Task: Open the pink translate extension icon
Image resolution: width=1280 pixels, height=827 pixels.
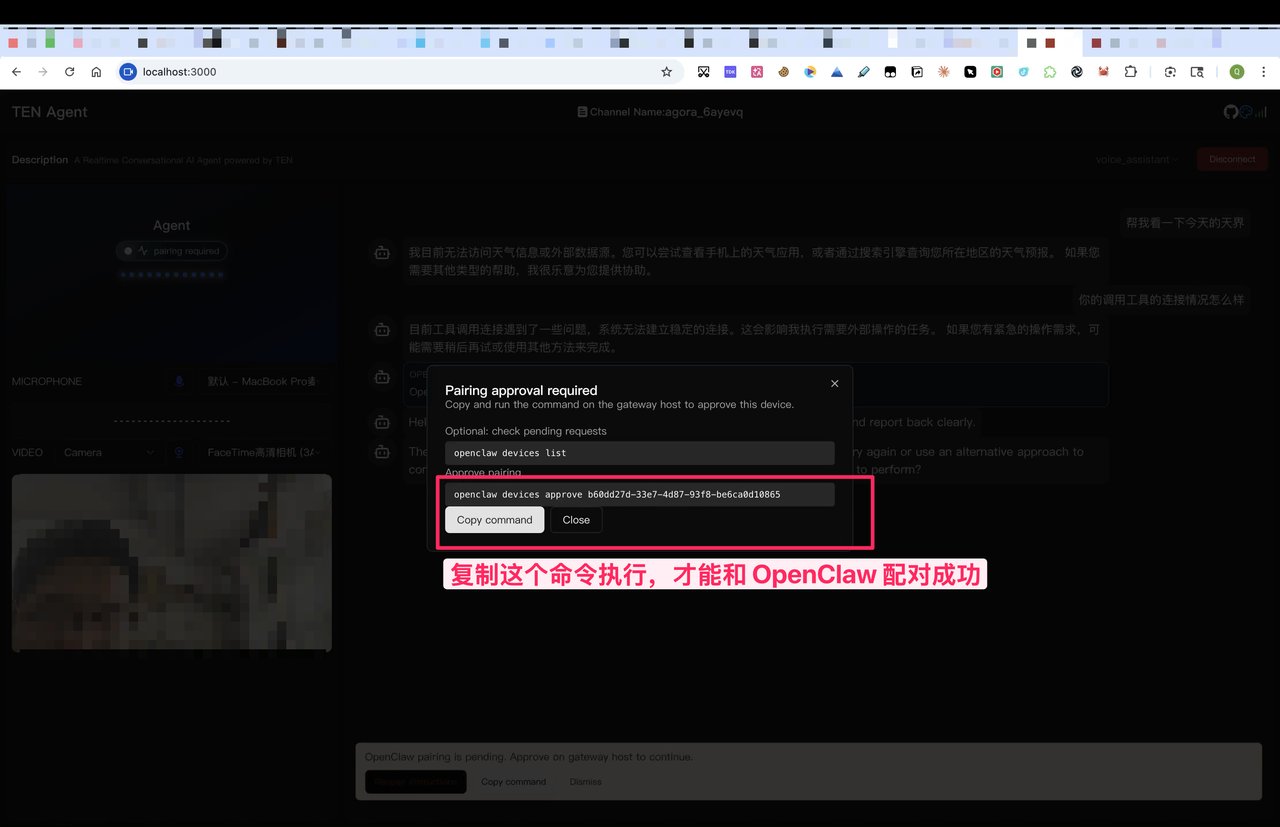Action: tap(757, 72)
